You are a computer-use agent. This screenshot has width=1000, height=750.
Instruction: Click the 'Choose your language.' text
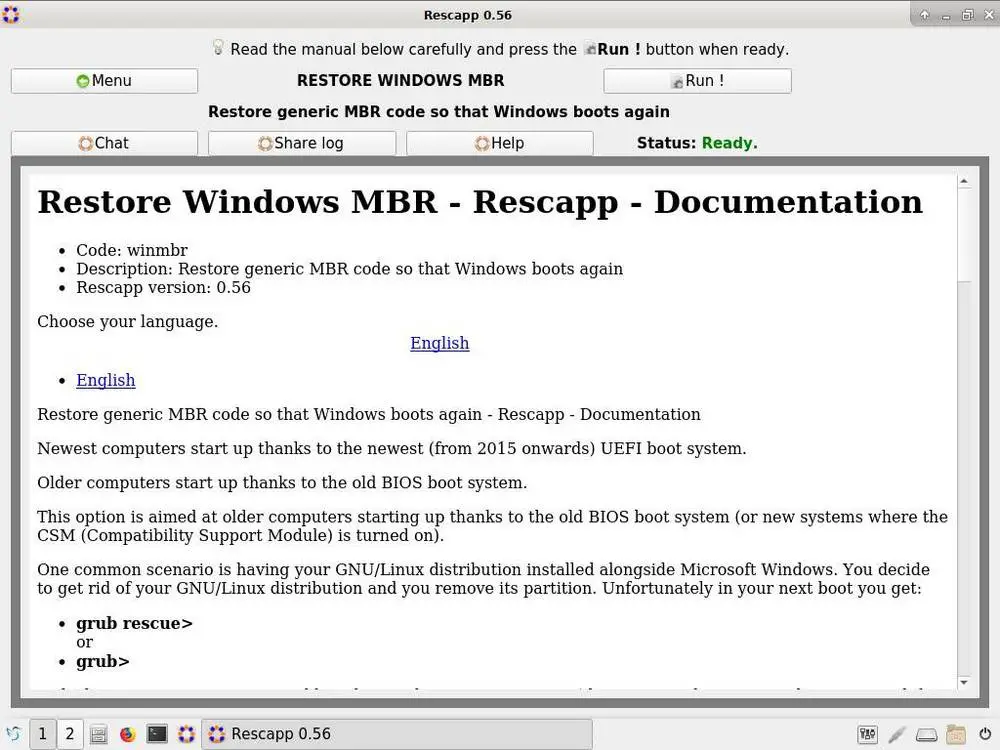128,321
